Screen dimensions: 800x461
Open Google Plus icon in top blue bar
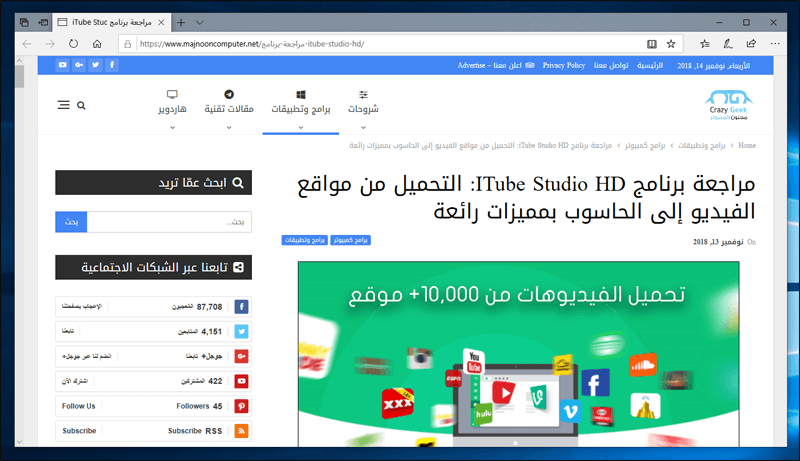(x=79, y=65)
